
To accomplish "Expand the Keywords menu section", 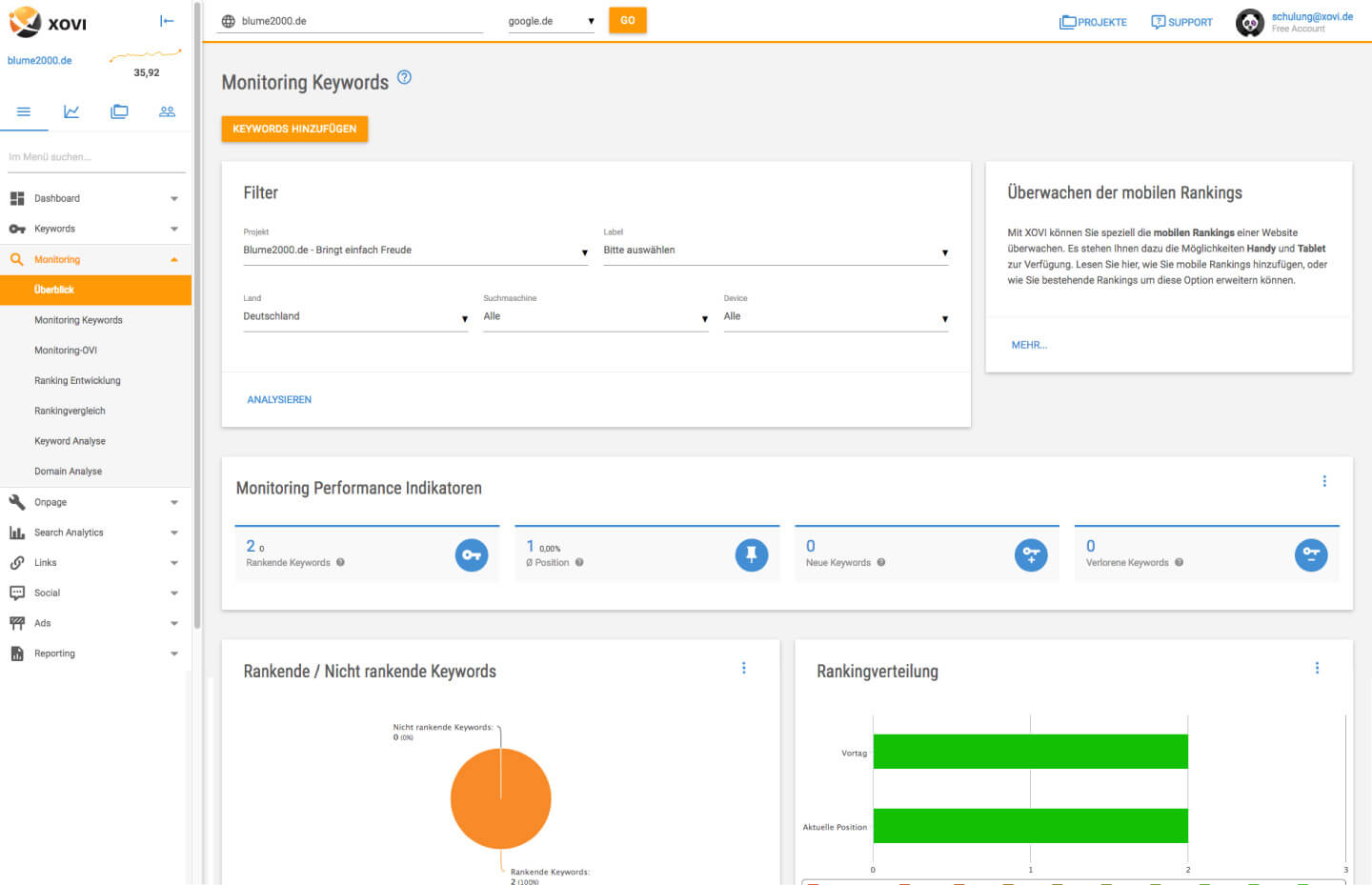I will pyautogui.click(x=174, y=230).
